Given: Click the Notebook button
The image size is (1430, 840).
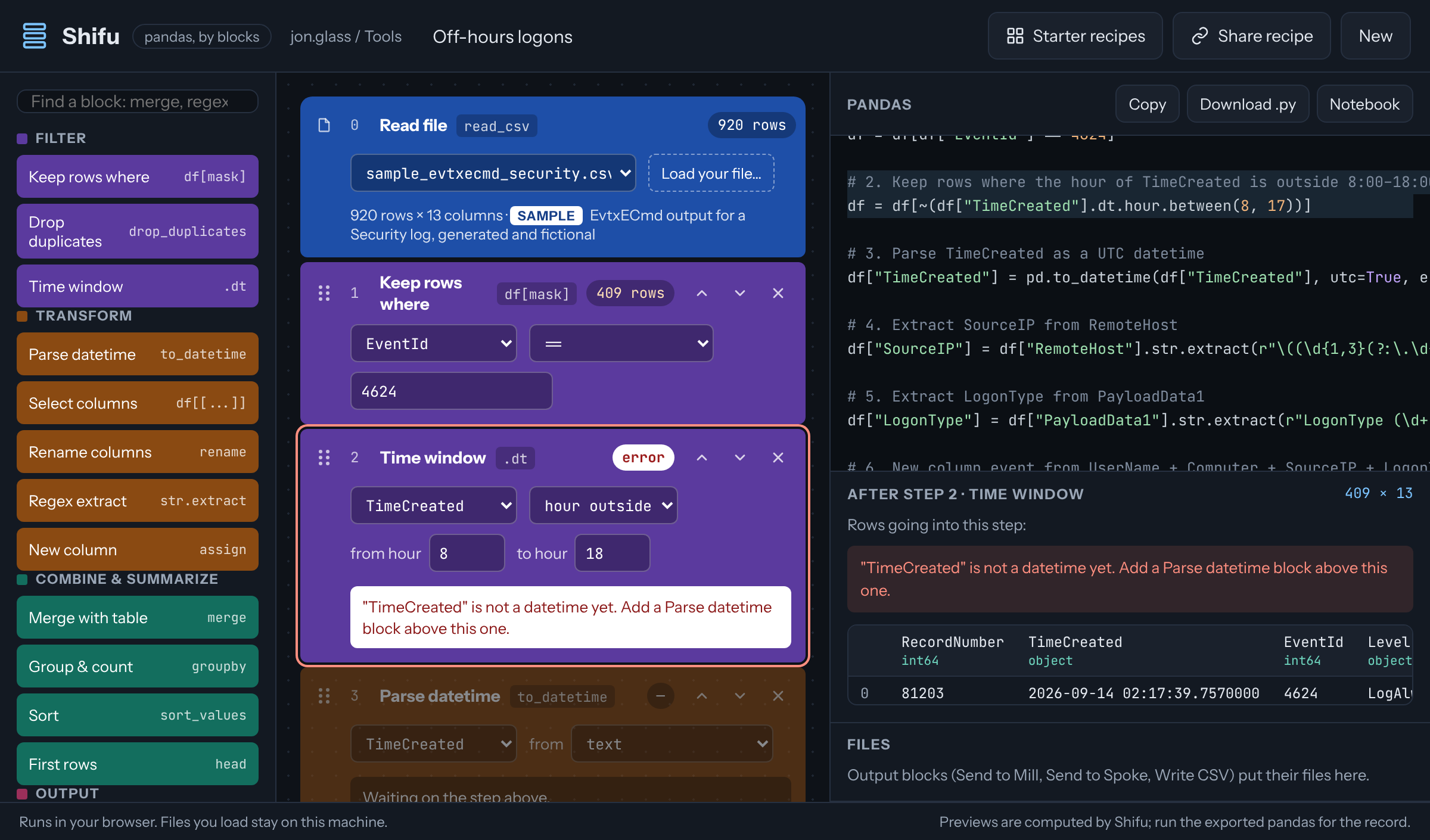Looking at the screenshot, I should (x=1364, y=104).
